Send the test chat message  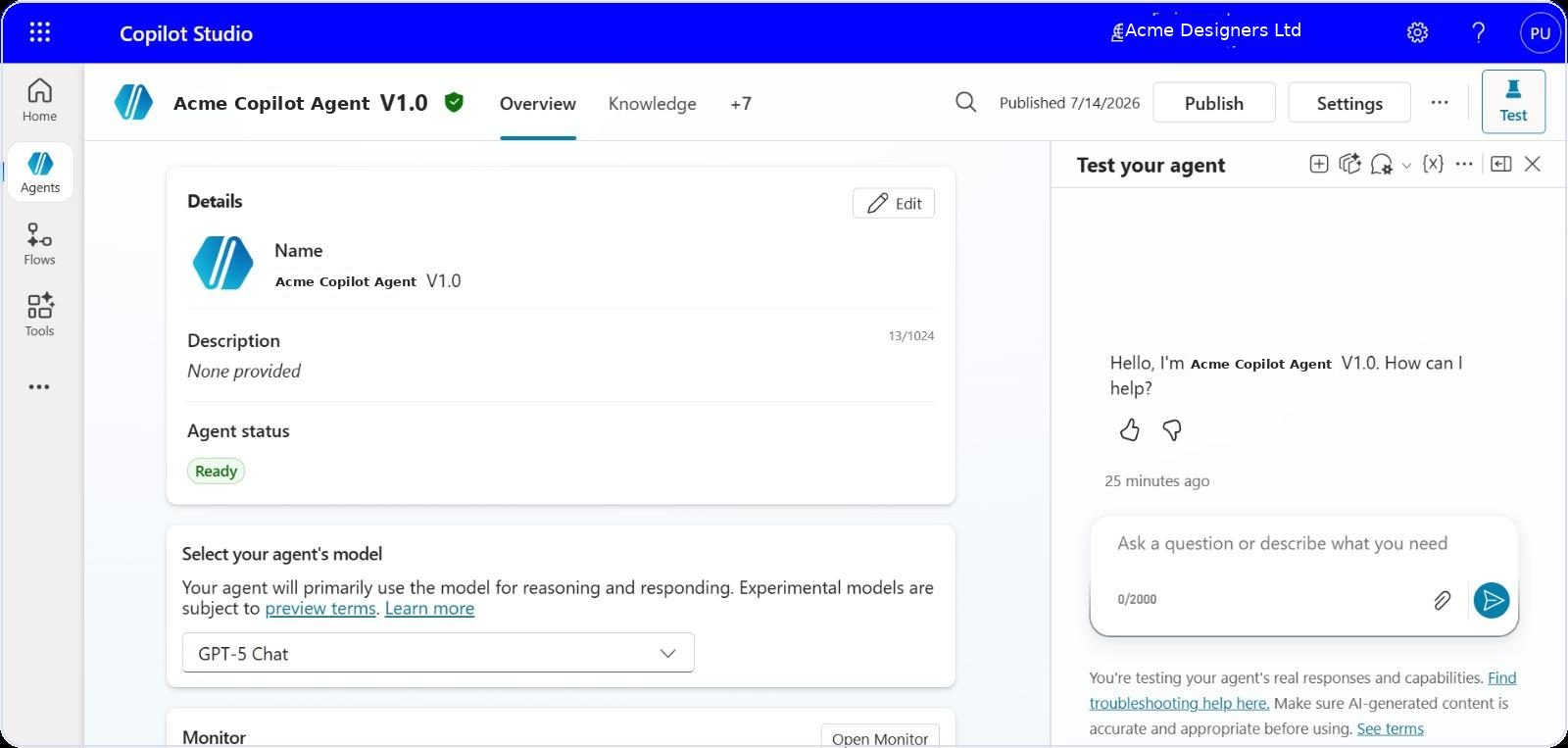[1492, 600]
